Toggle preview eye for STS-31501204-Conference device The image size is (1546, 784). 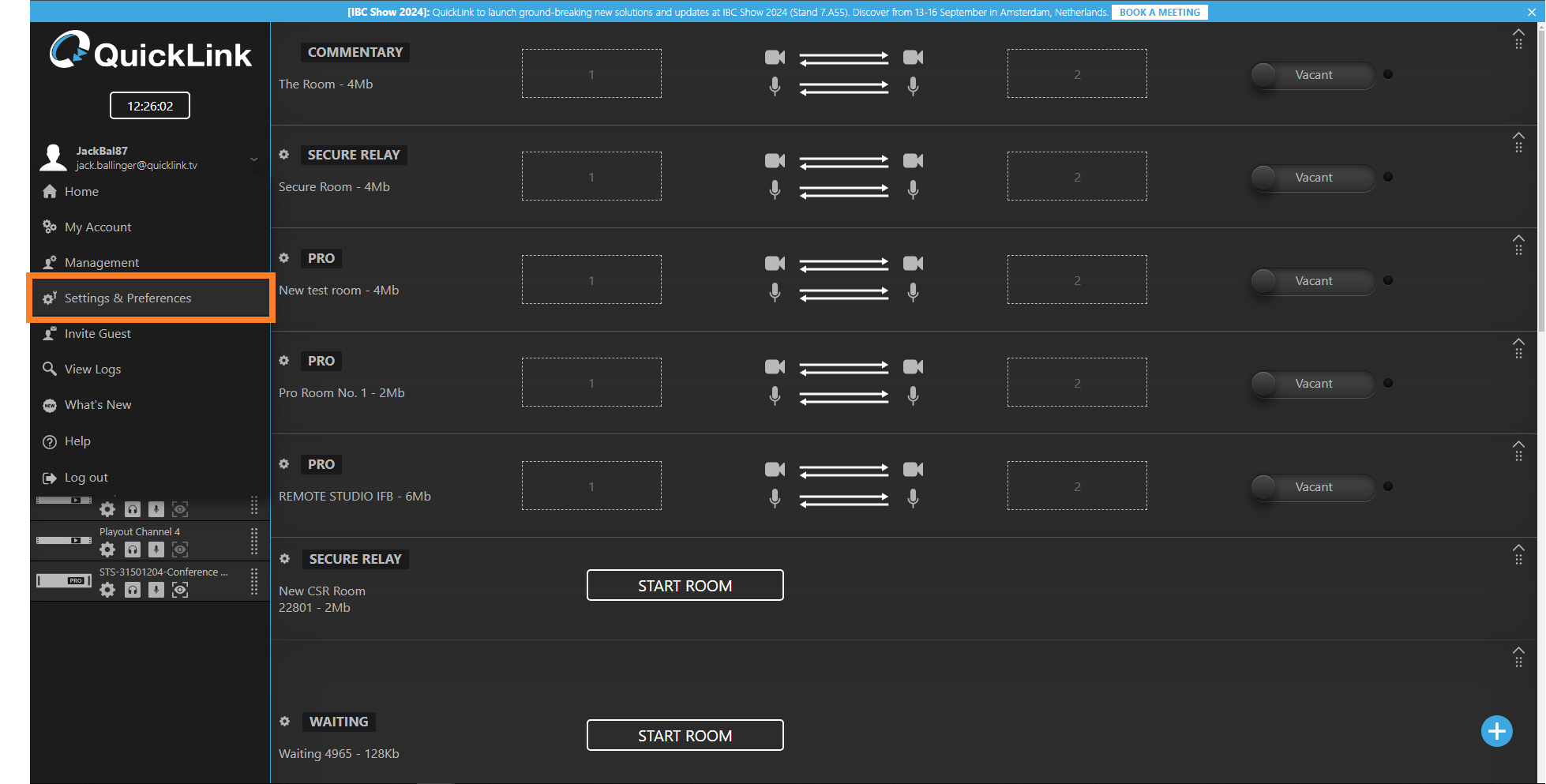point(180,590)
